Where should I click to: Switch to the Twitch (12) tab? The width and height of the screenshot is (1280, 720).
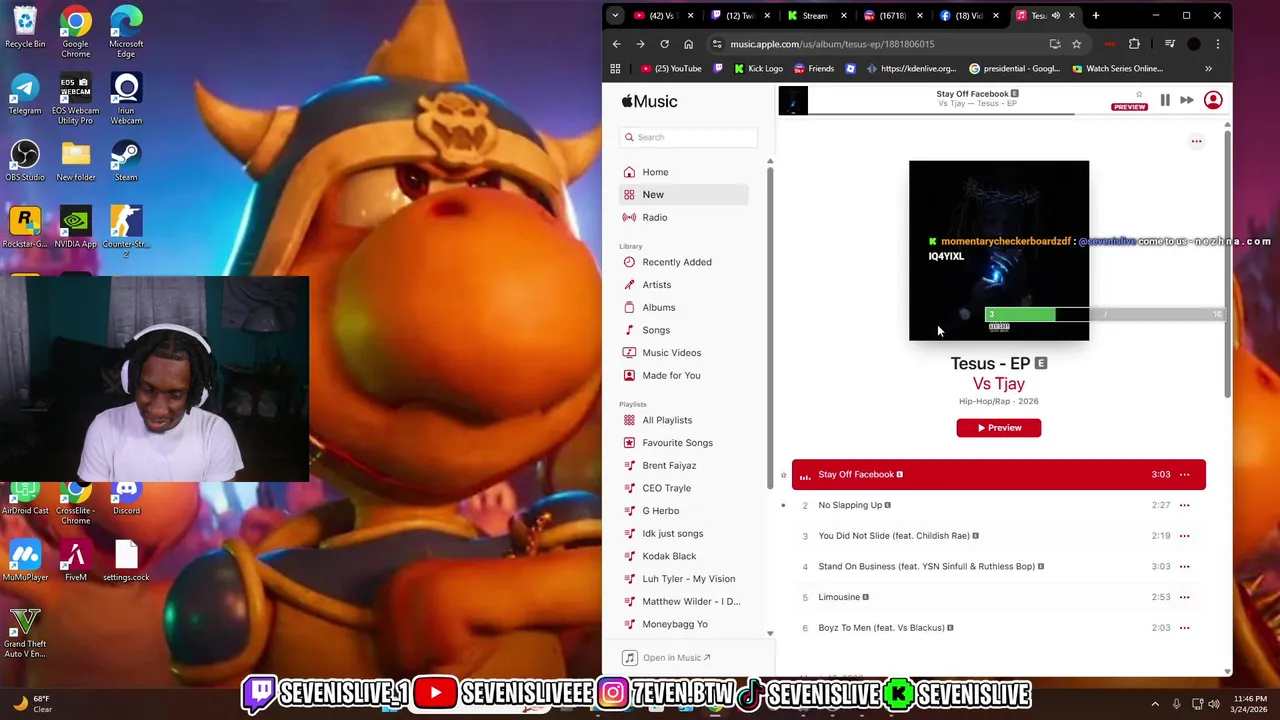(x=740, y=16)
